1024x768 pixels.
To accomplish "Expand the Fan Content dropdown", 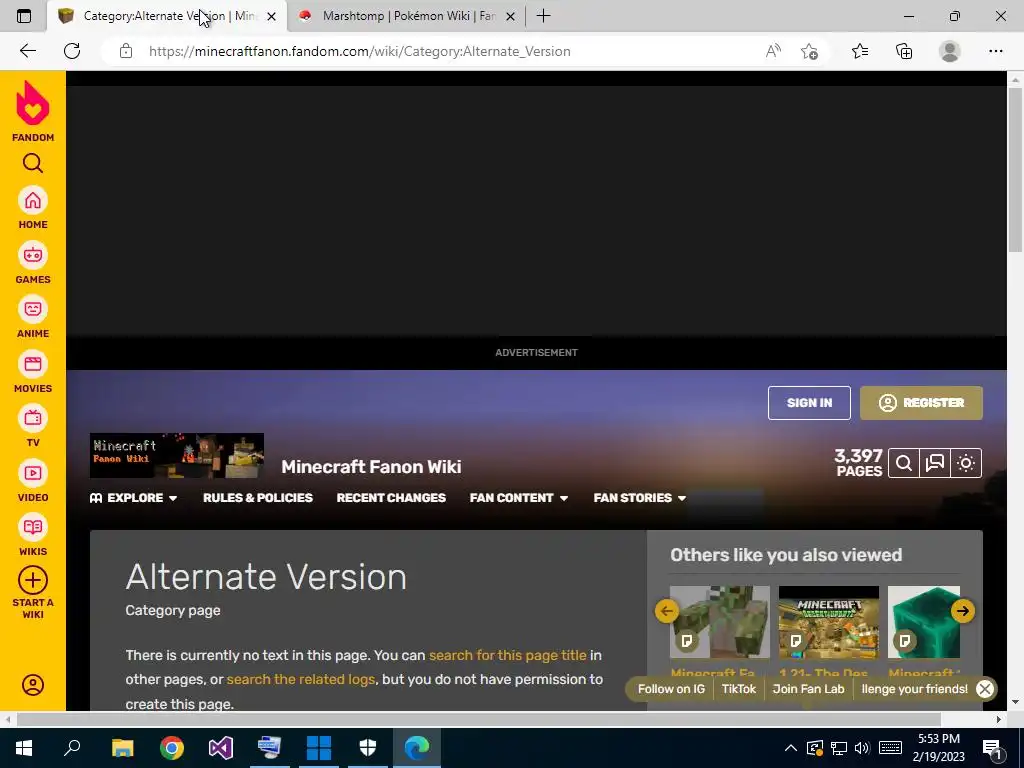I will coord(519,498).
